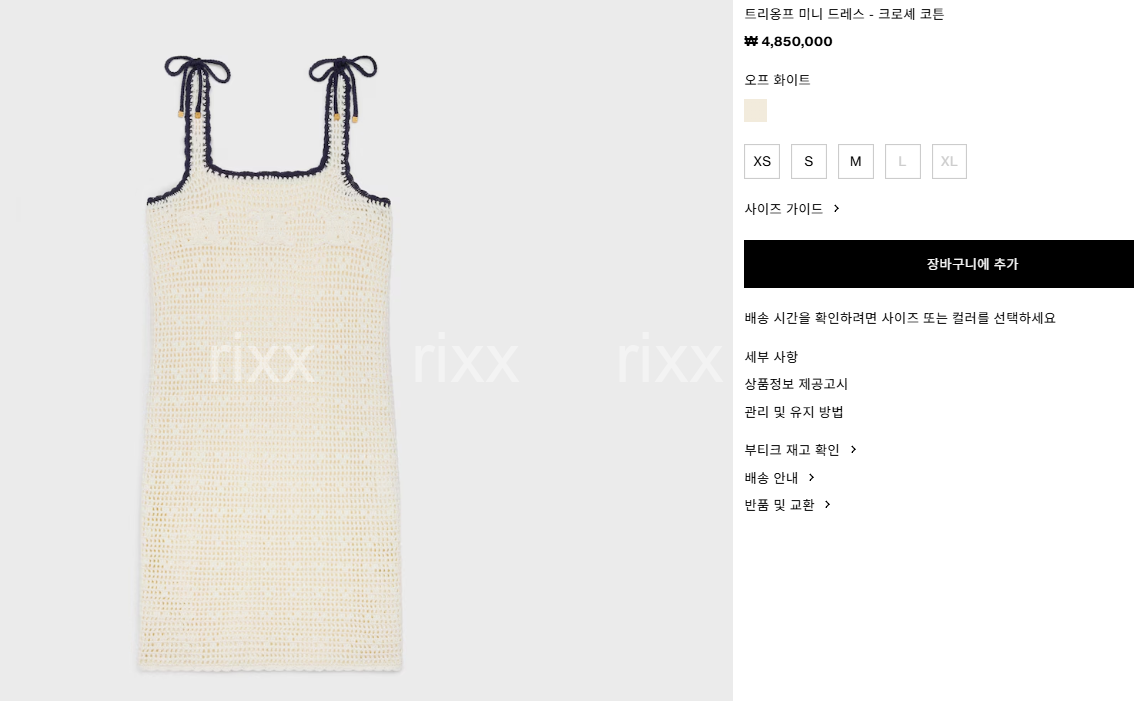
Task: Choose the unavailable size L option
Action: [x=903, y=161]
